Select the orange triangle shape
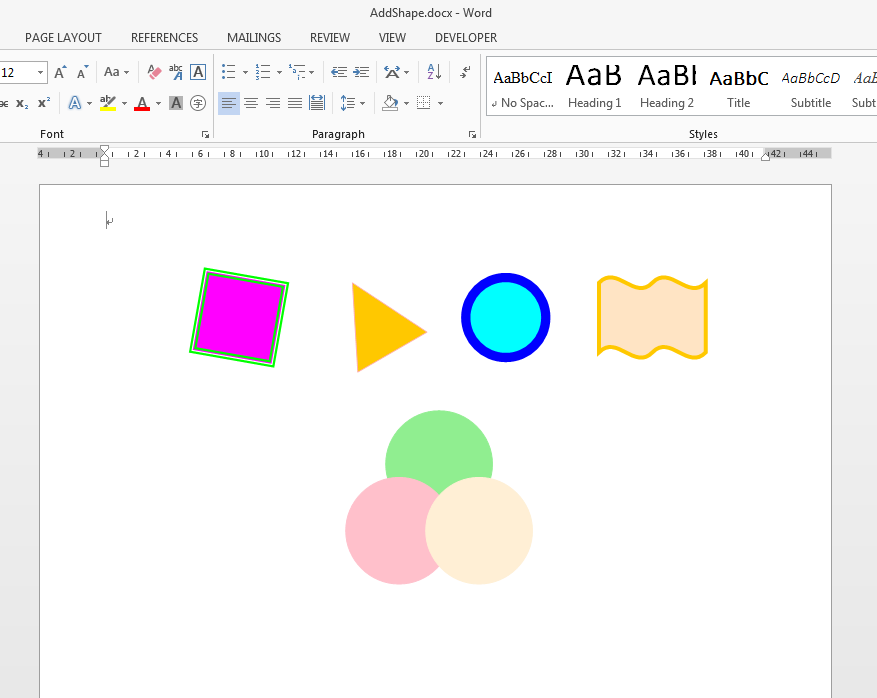The width and height of the screenshot is (877, 698). click(x=383, y=329)
